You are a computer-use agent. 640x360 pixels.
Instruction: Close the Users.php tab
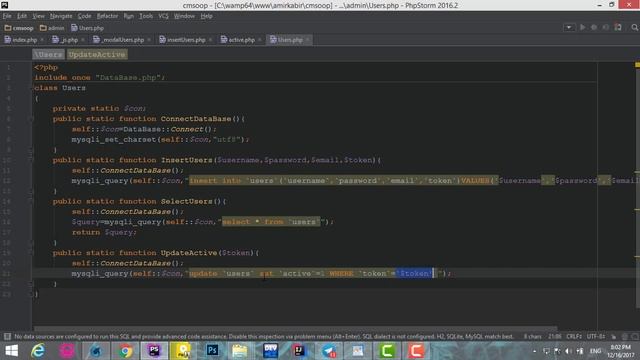pos(308,40)
